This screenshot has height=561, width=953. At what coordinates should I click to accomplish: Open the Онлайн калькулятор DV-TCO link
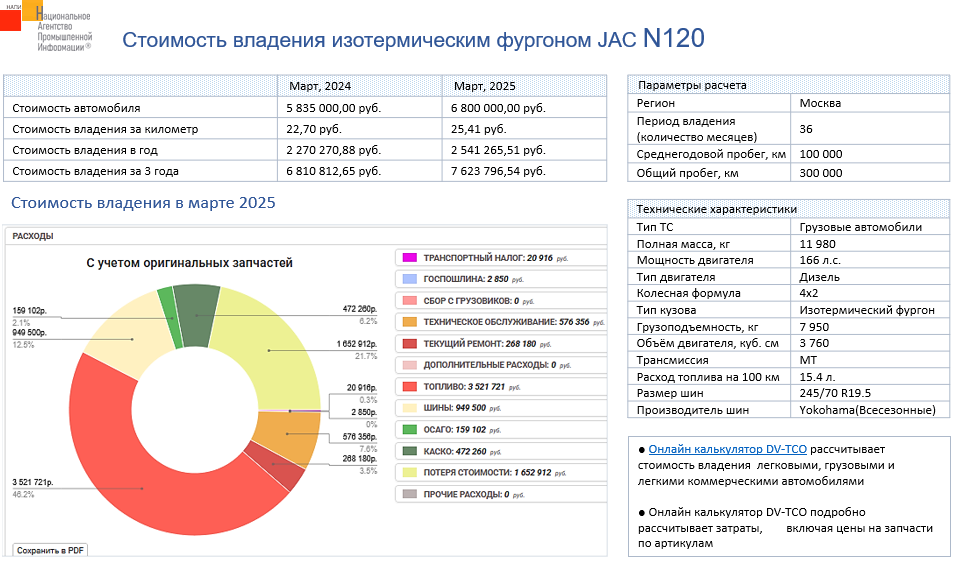point(727,449)
